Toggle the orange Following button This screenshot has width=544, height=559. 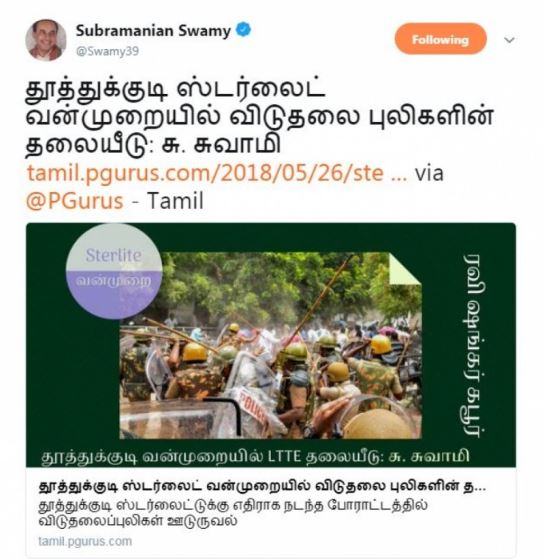440,39
